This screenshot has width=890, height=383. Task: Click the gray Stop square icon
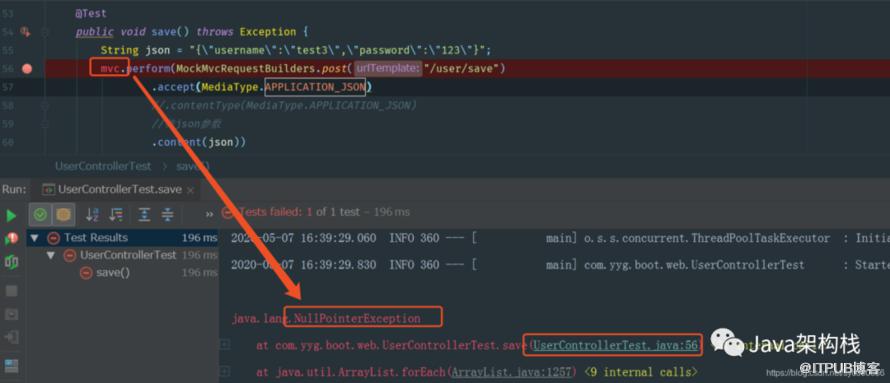click(x=11, y=291)
